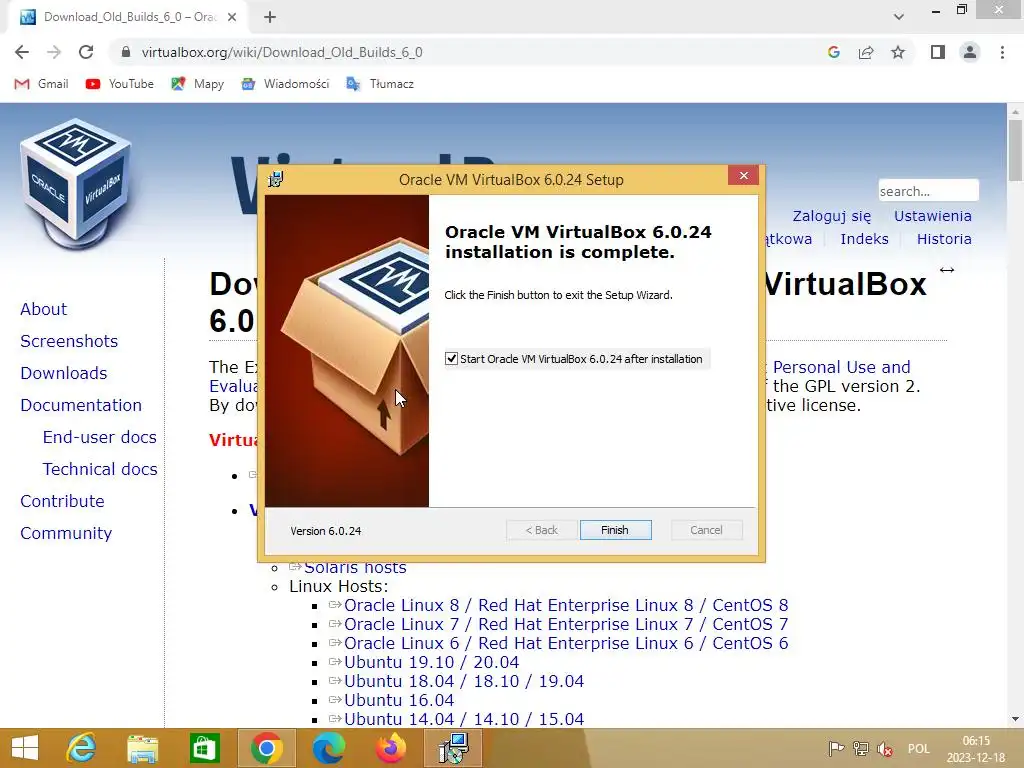This screenshot has width=1024, height=768.
Task: Open Chrome profile avatar
Action: [970, 52]
